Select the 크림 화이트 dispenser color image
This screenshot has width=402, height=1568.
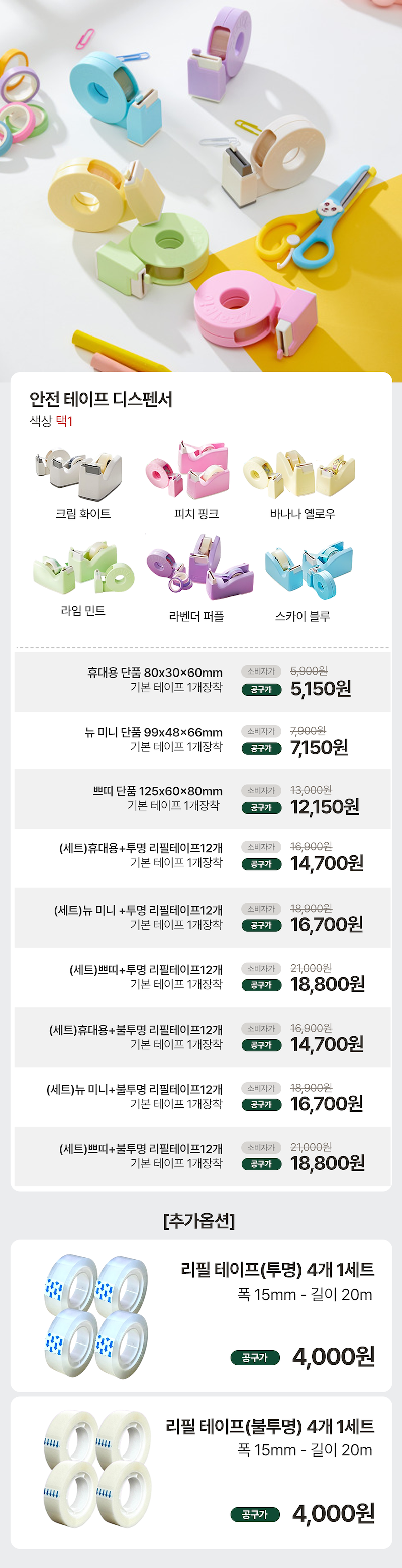click(79, 475)
